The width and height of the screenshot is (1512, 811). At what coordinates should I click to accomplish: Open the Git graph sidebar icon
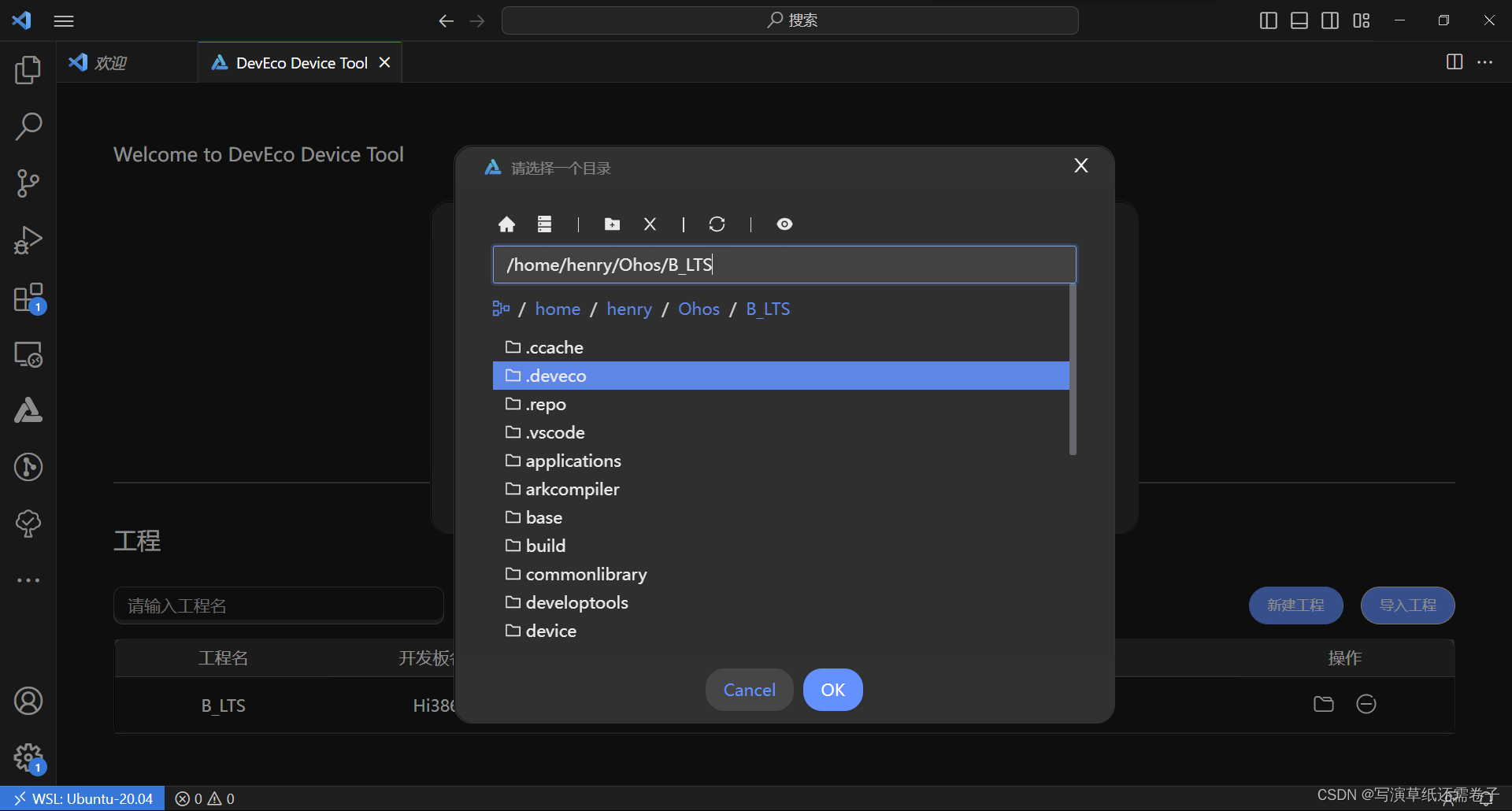tap(28, 467)
